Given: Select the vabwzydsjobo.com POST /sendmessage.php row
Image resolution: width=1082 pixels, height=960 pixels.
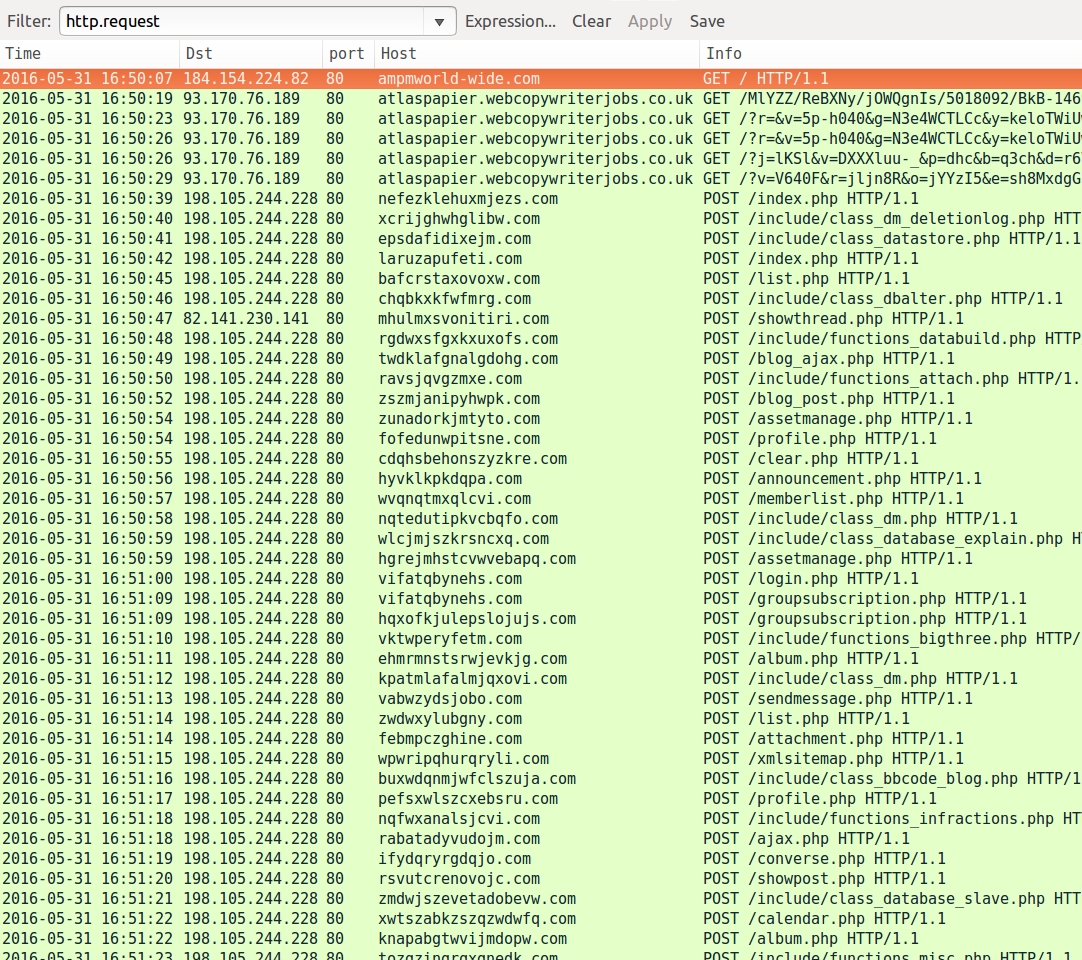Looking at the screenshot, I should pos(449,698).
